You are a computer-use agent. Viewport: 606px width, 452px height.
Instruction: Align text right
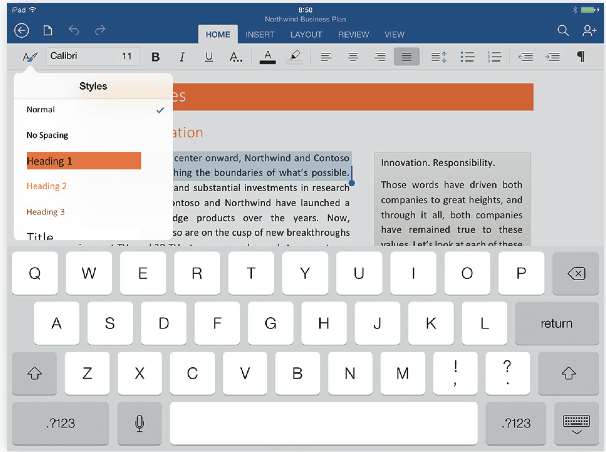380,57
